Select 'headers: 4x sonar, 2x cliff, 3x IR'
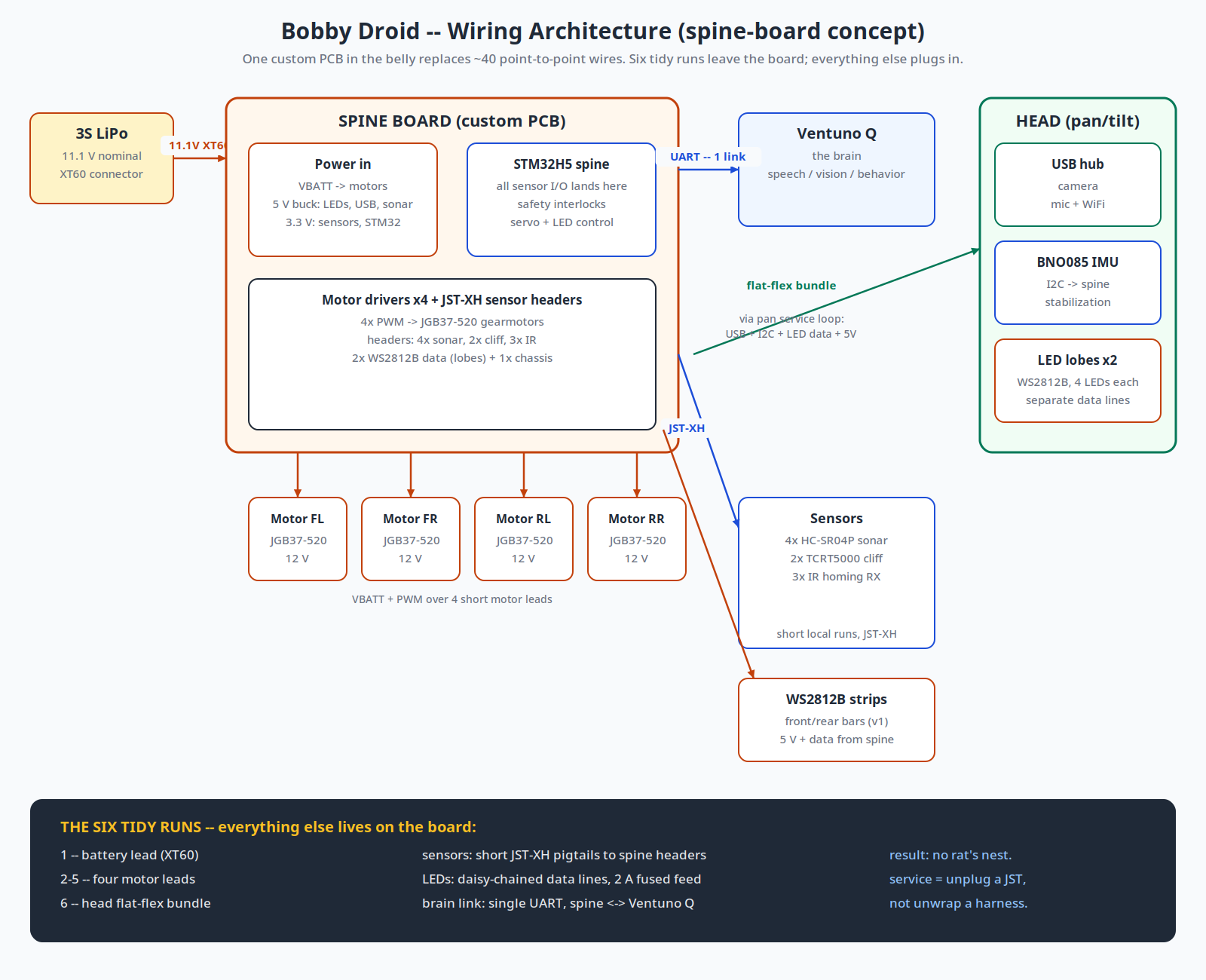The width and height of the screenshot is (1206, 980). point(452,340)
